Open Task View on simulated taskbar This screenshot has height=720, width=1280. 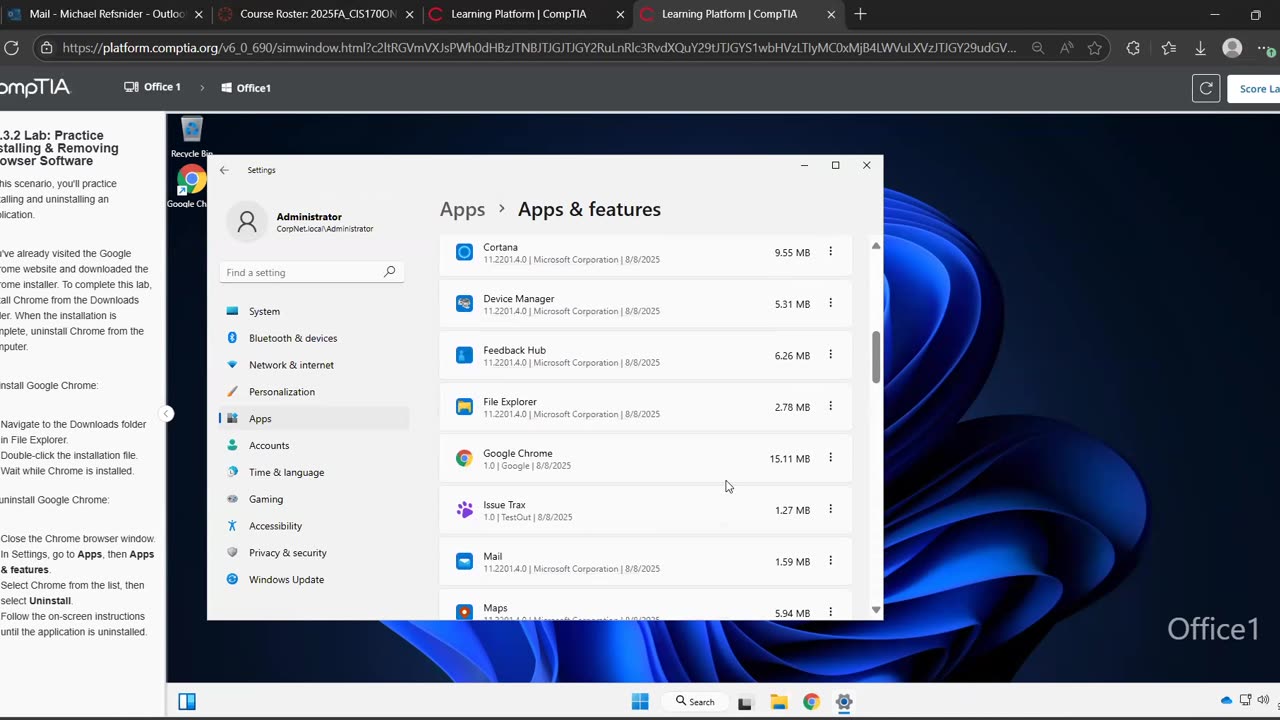point(744,702)
